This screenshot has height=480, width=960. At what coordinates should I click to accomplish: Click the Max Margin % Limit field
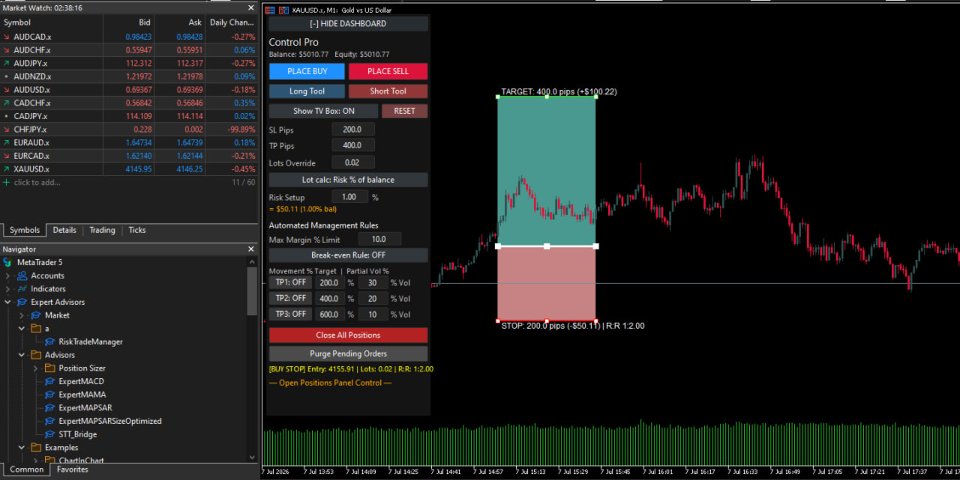[x=380, y=240]
